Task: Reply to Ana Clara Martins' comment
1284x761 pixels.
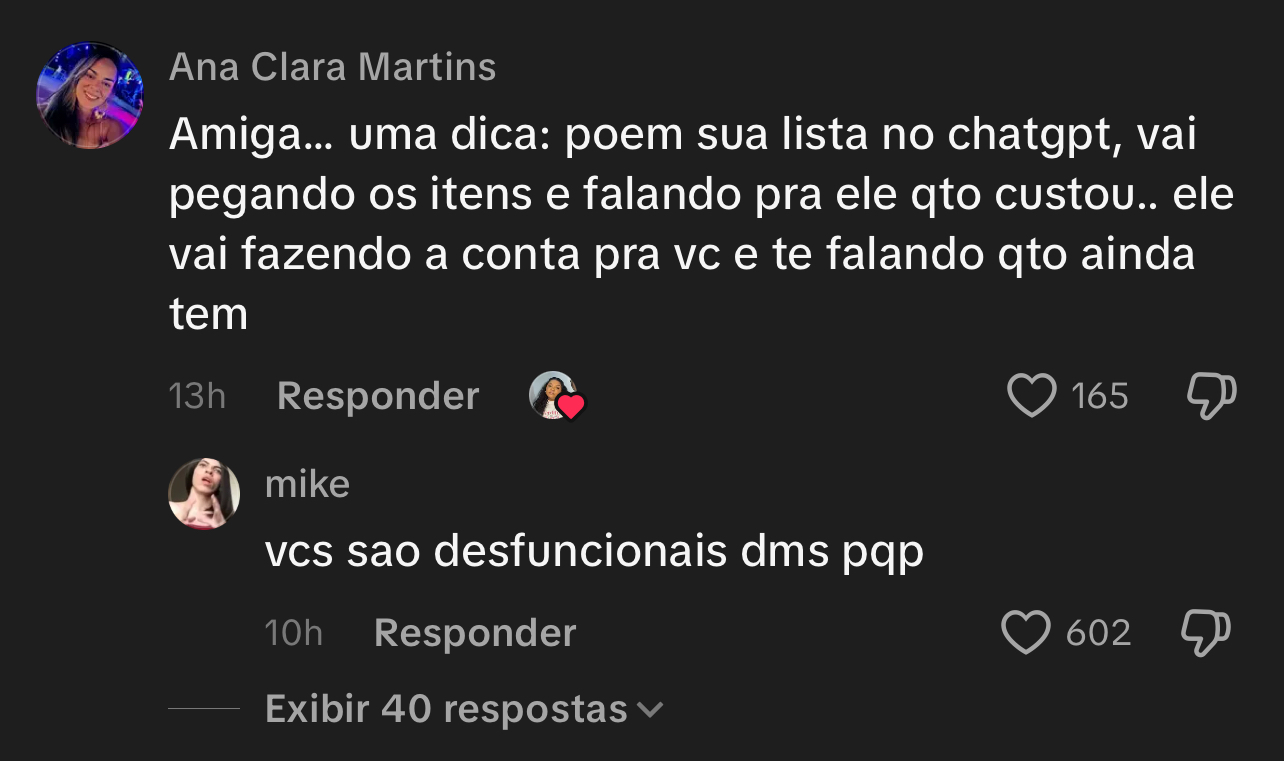Action: pyautogui.click(x=378, y=396)
